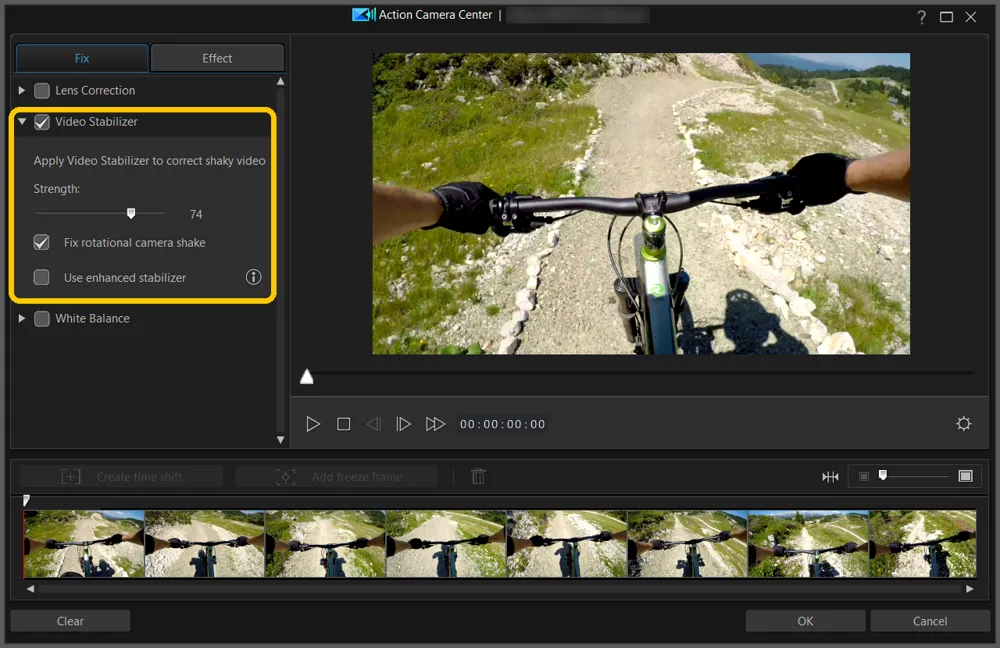Screen dimensions: 1000x648
Task: Click the timeline zoom slider handle
Action: [883, 475]
